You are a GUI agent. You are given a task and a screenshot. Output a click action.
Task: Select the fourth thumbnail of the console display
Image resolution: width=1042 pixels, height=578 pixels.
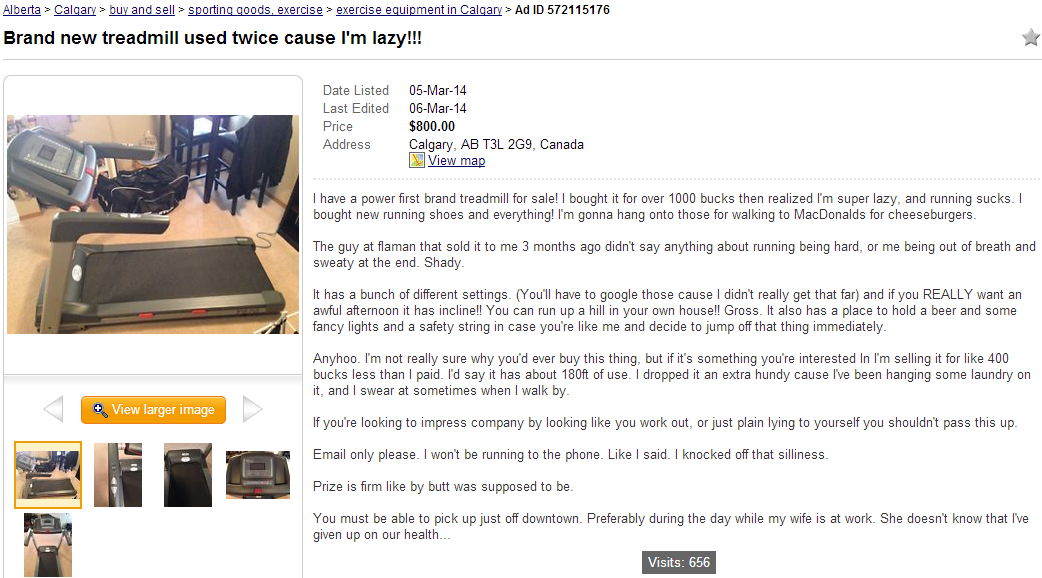point(258,475)
